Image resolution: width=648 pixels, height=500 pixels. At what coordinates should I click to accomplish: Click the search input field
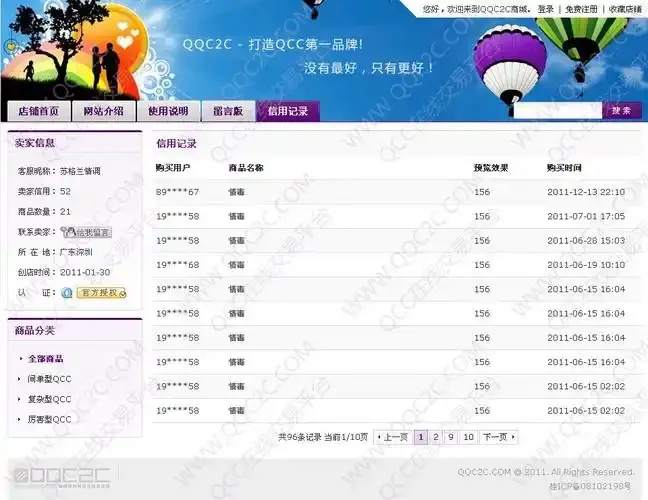click(x=557, y=111)
